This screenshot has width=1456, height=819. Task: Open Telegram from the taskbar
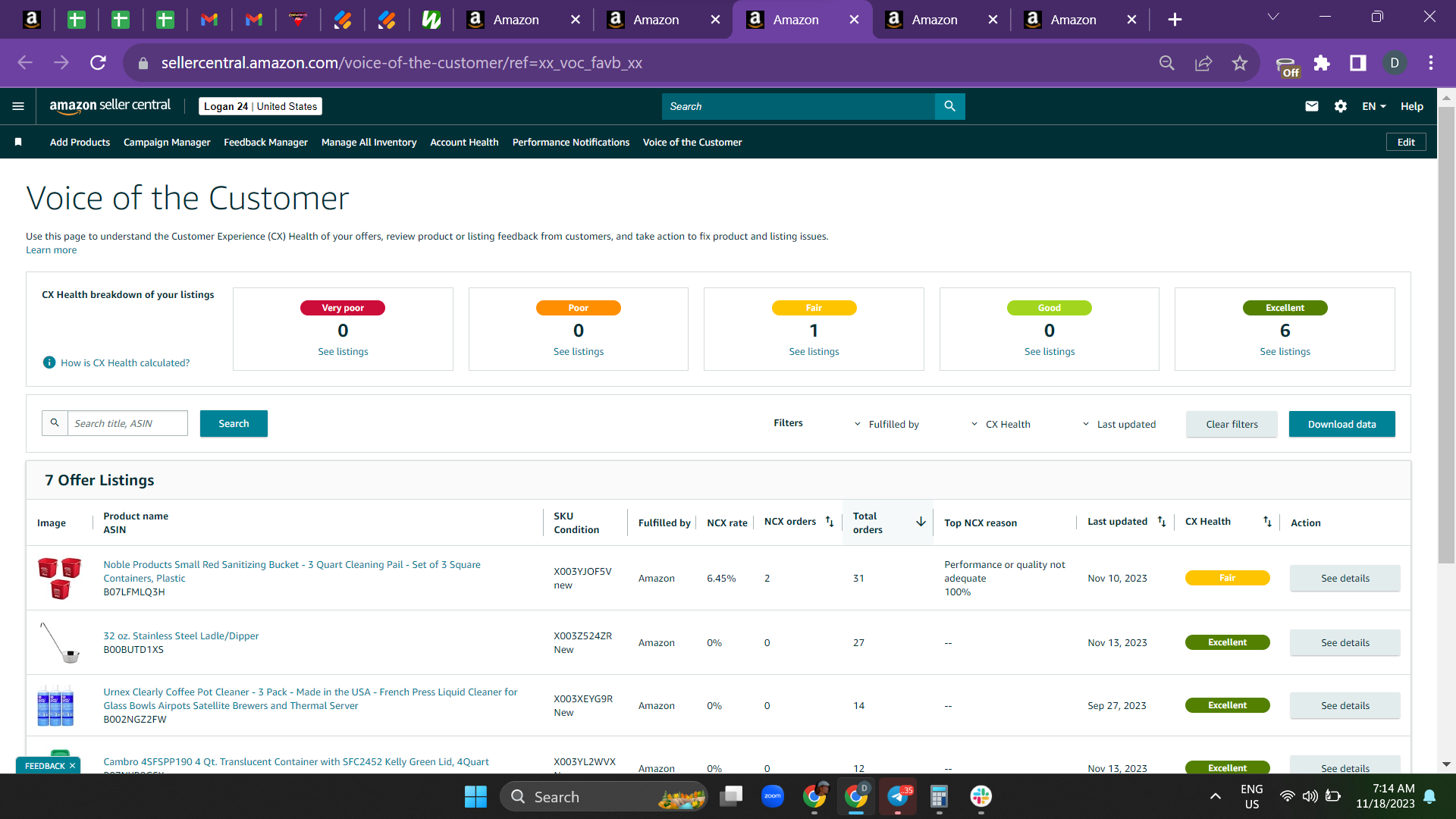898,796
